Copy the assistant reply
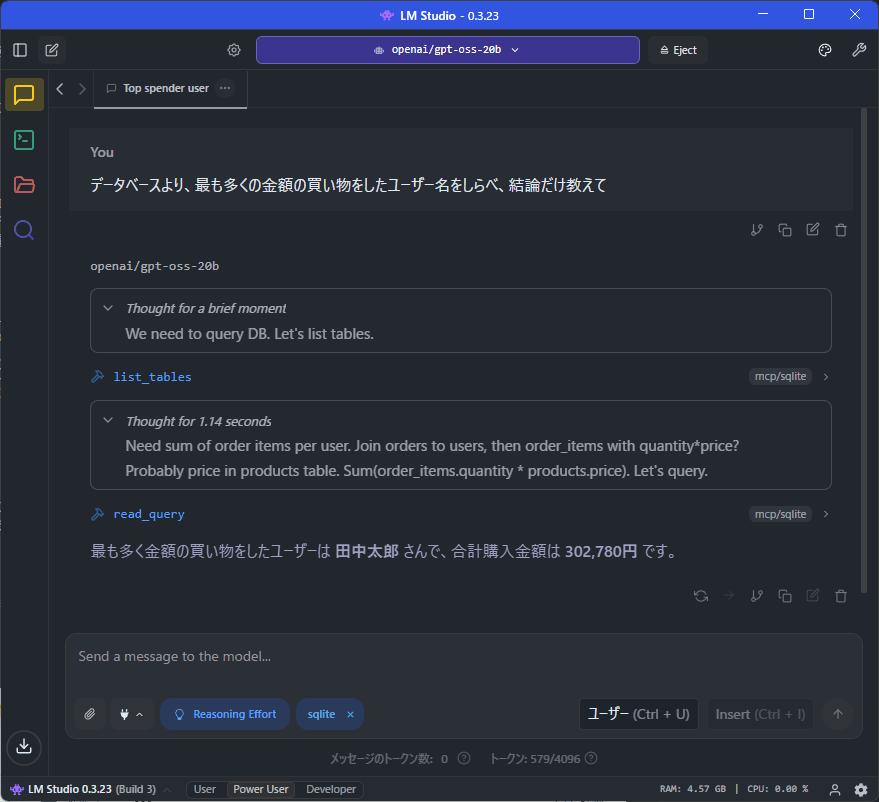879x802 pixels. click(785, 596)
